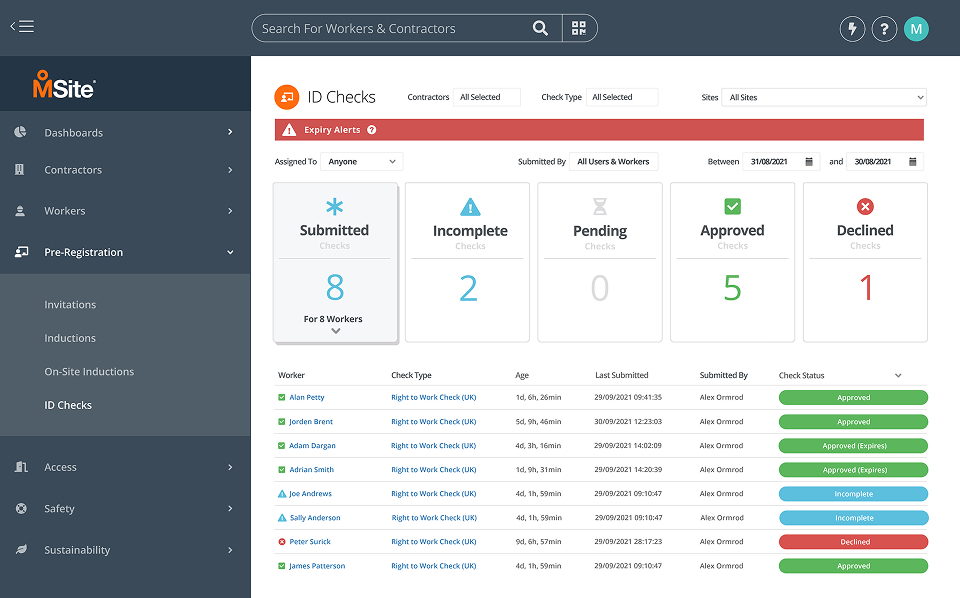Viewport: 960px width, 598px height.
Task: Click the green check beside Adam Dargan
Action: 282,446
